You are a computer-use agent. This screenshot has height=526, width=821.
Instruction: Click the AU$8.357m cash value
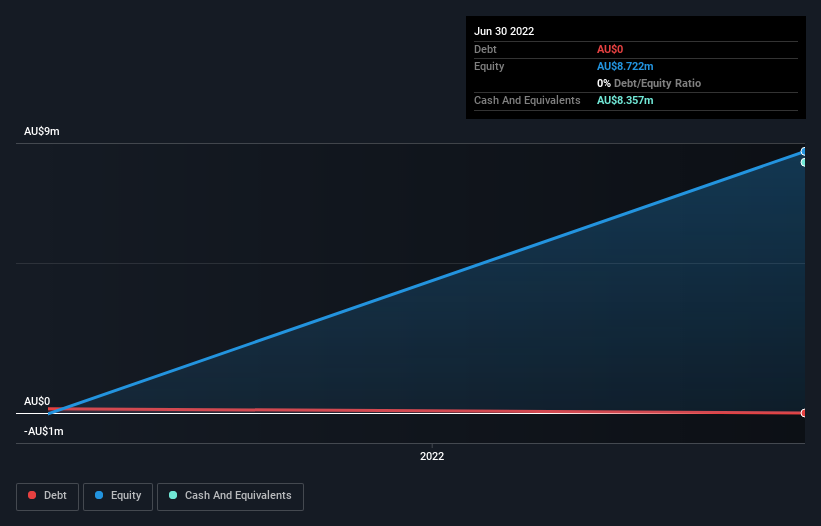click(625, 100)
